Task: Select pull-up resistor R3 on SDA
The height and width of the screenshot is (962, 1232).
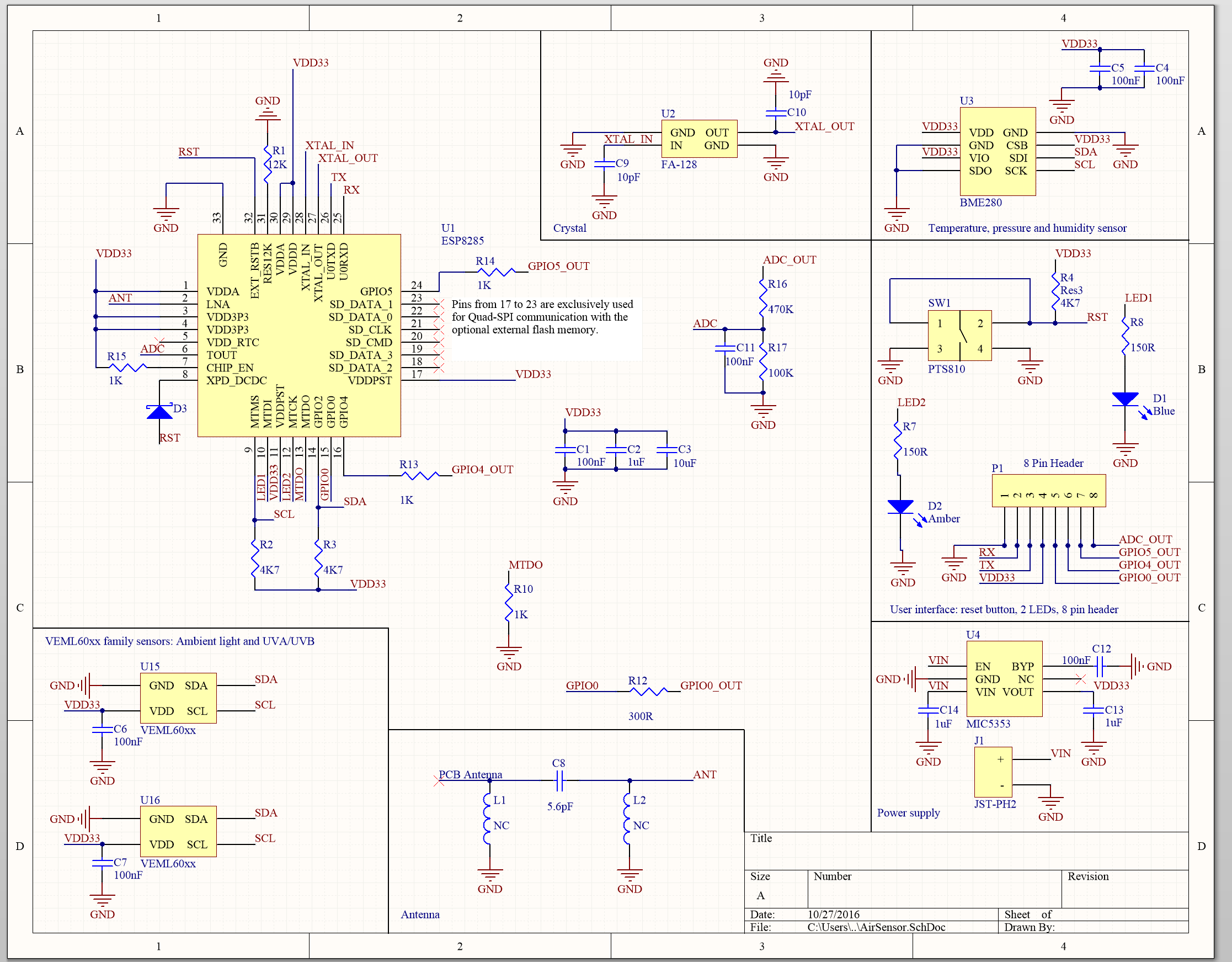Action: click(x=318, y=557)
